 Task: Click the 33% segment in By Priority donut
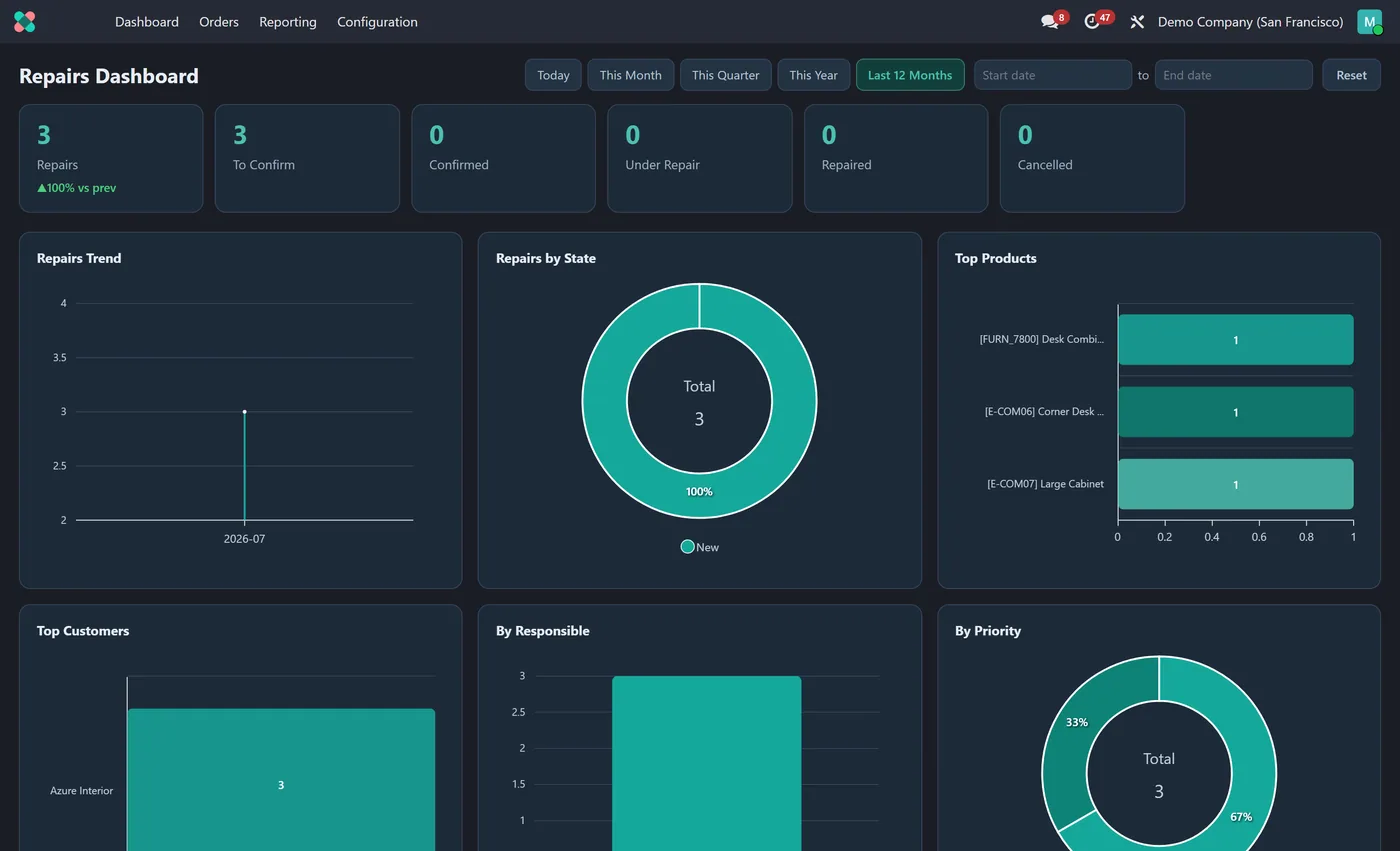point(1077,723)
